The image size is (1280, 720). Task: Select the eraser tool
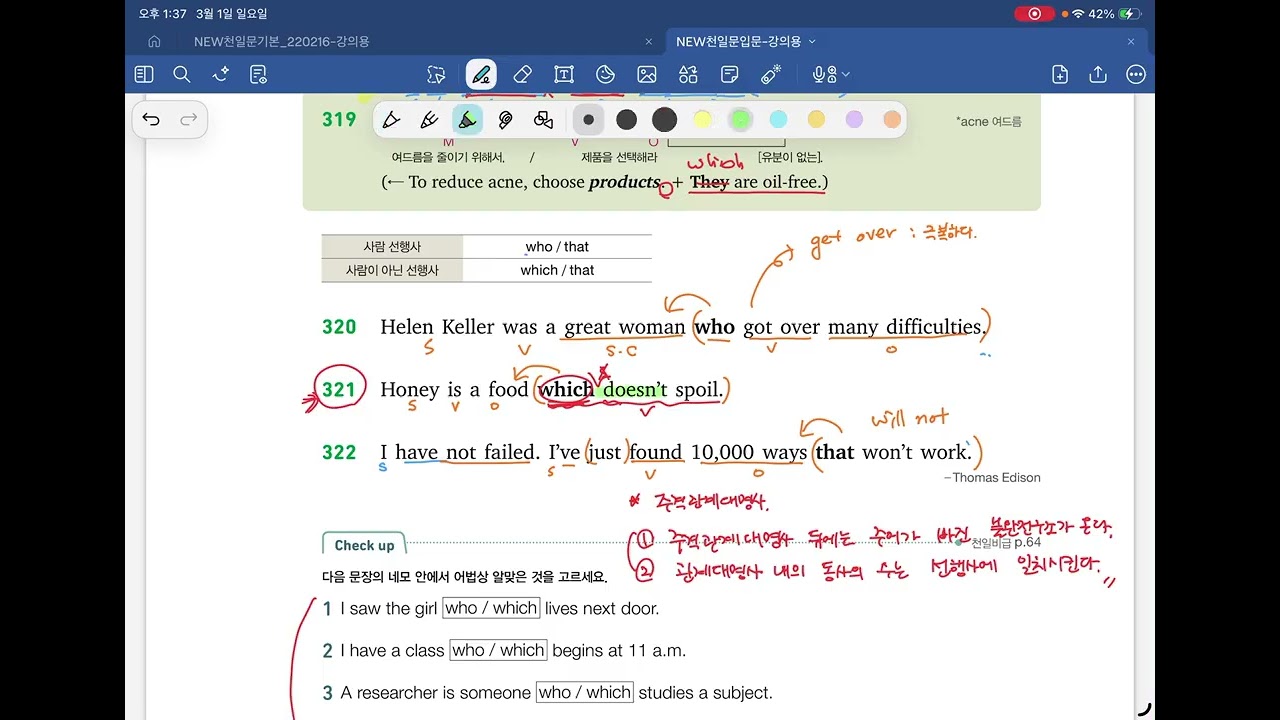point(522,74)
